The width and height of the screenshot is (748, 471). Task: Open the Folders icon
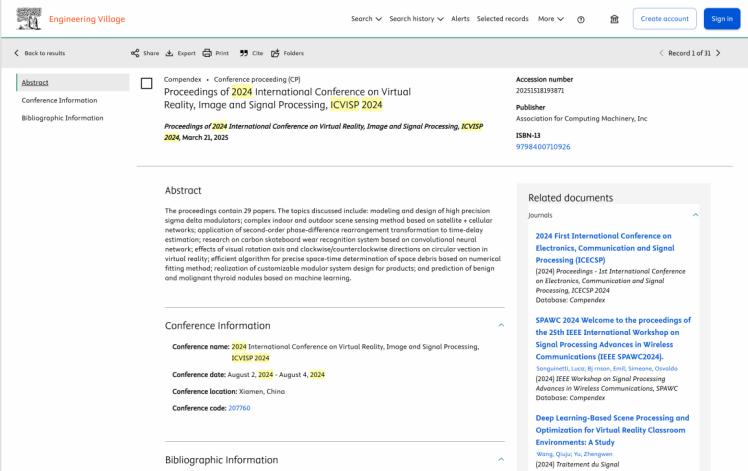[275, 53]
